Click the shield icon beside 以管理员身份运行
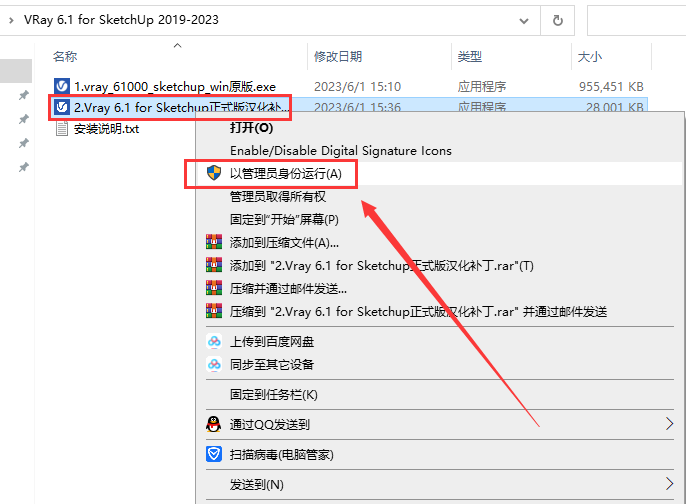 pos(213,173)
